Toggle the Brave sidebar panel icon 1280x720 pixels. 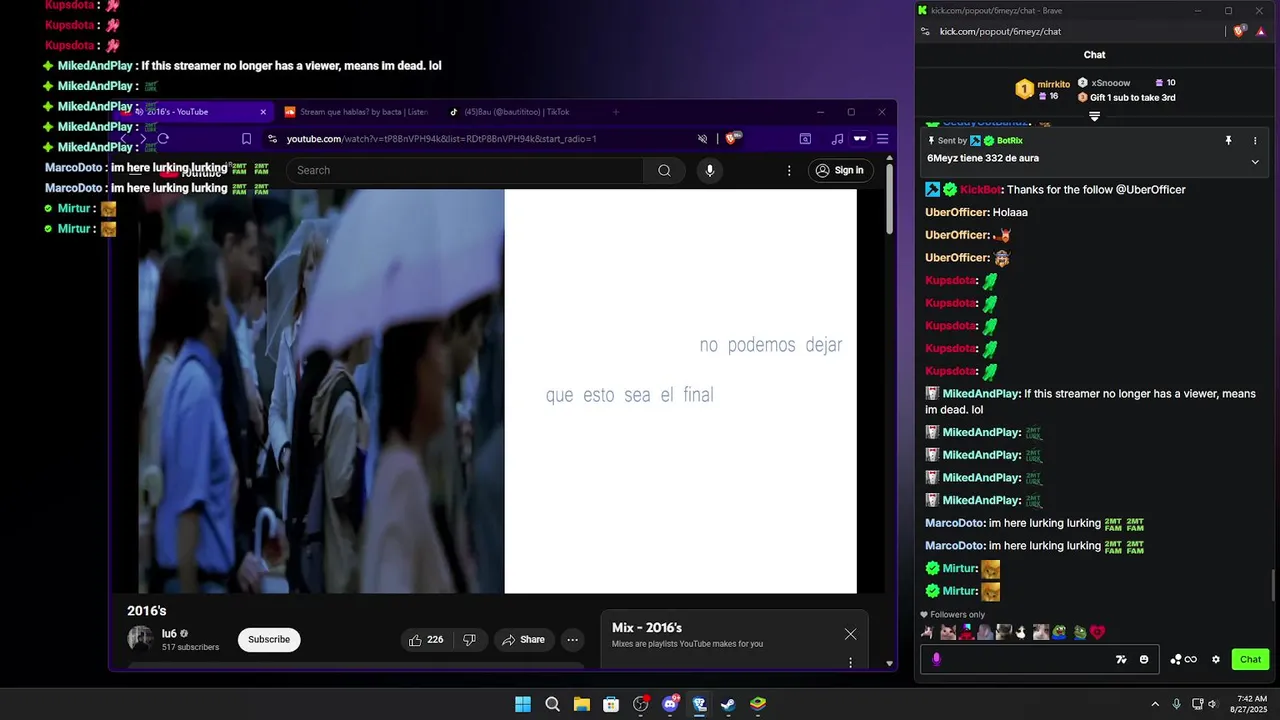[805, 139]
